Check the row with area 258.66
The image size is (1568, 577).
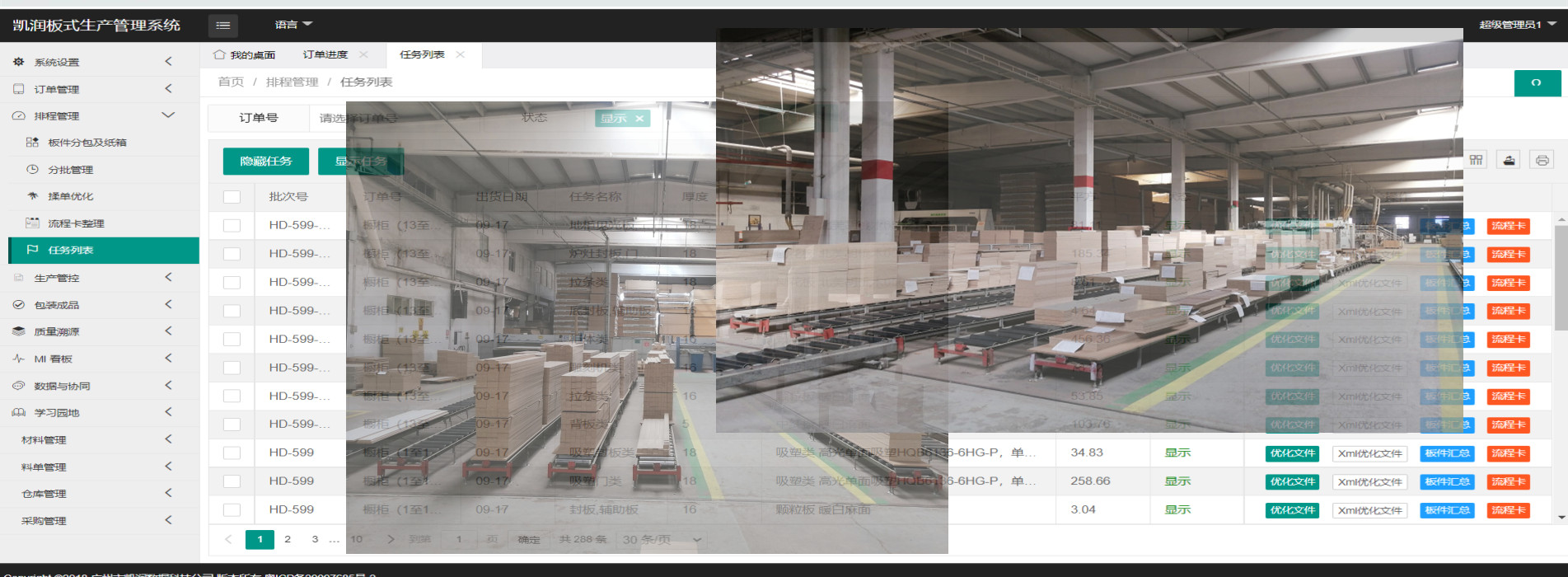(232, 481)
